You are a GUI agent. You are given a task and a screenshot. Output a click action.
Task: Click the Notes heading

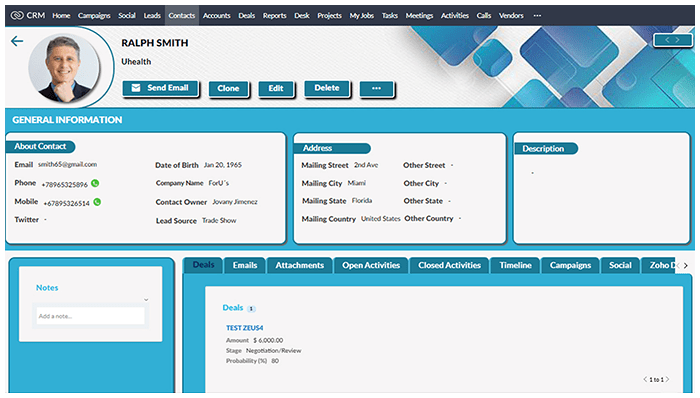(47, 288)
